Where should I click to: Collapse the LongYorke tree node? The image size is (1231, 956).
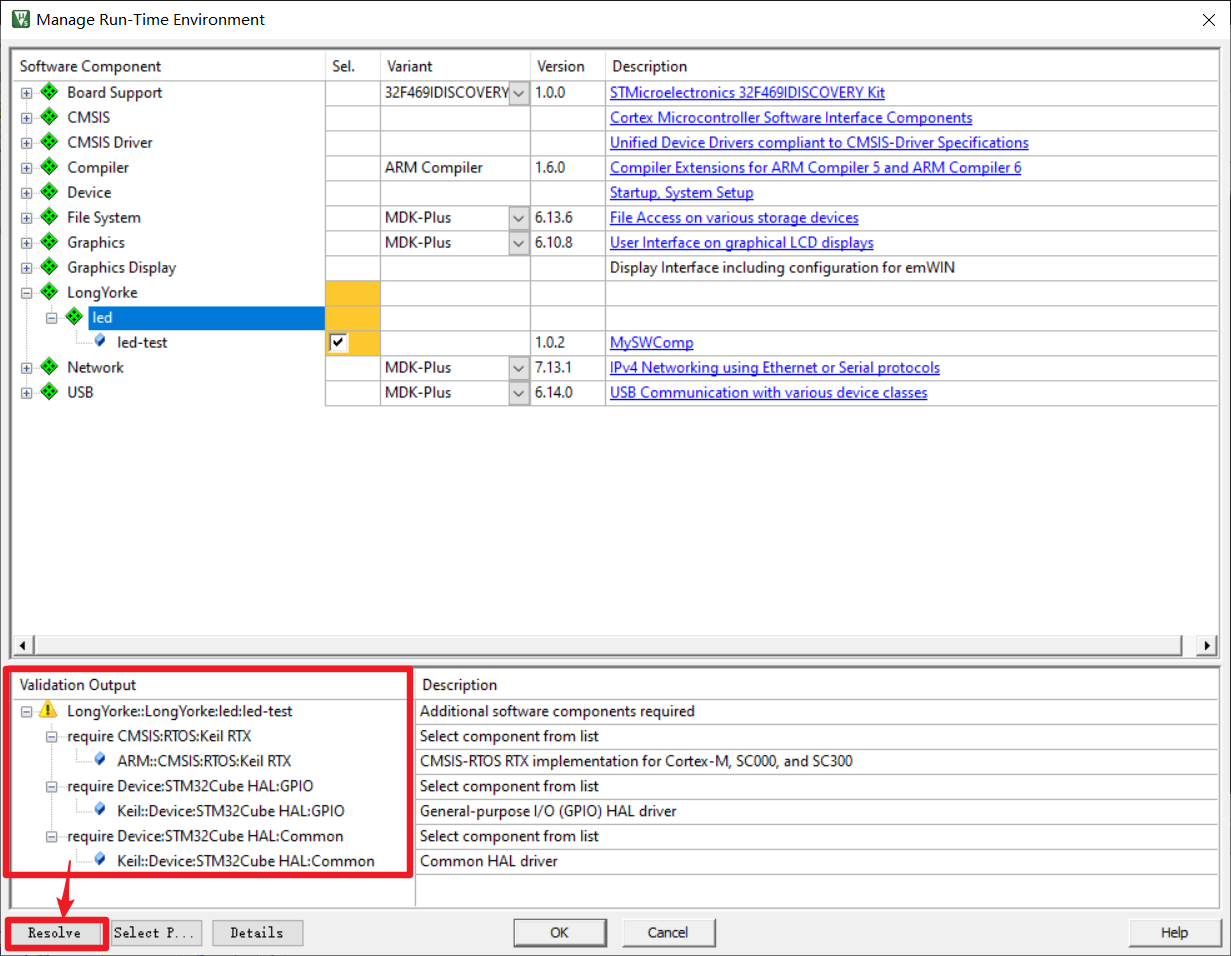(27, 293)
